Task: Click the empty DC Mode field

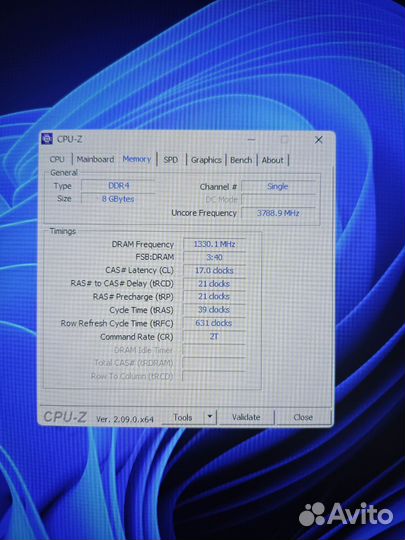Action: click(278, 200)
